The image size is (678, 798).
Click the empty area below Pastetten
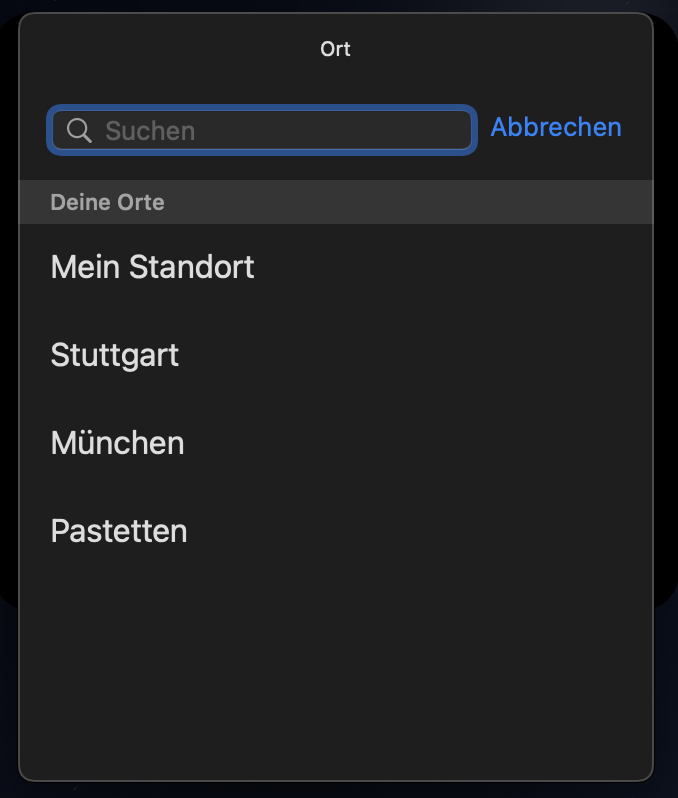click(336, 660)
